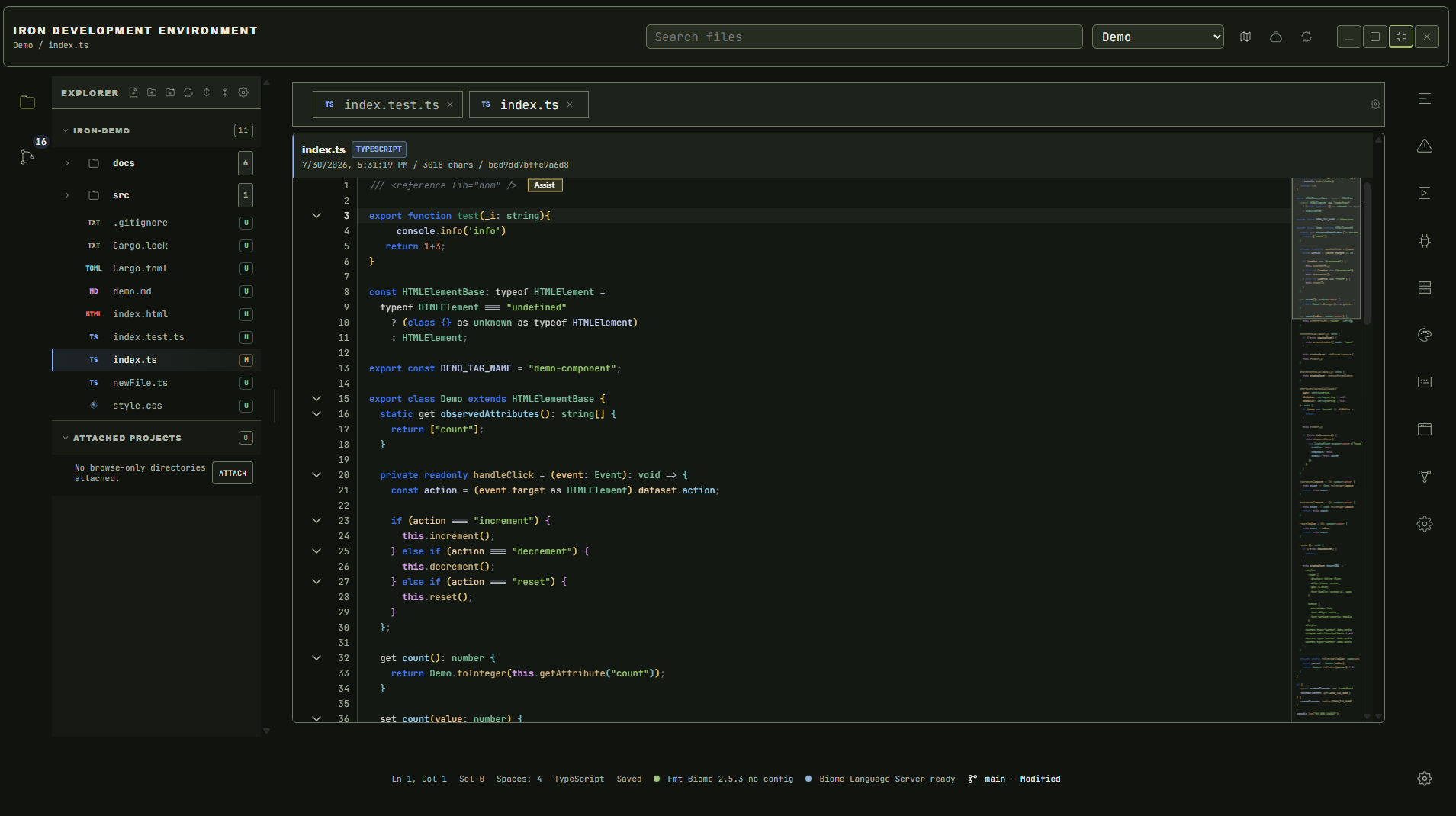
Task: Open index.html in the Explorer
Action: click(x=156, y=314)
